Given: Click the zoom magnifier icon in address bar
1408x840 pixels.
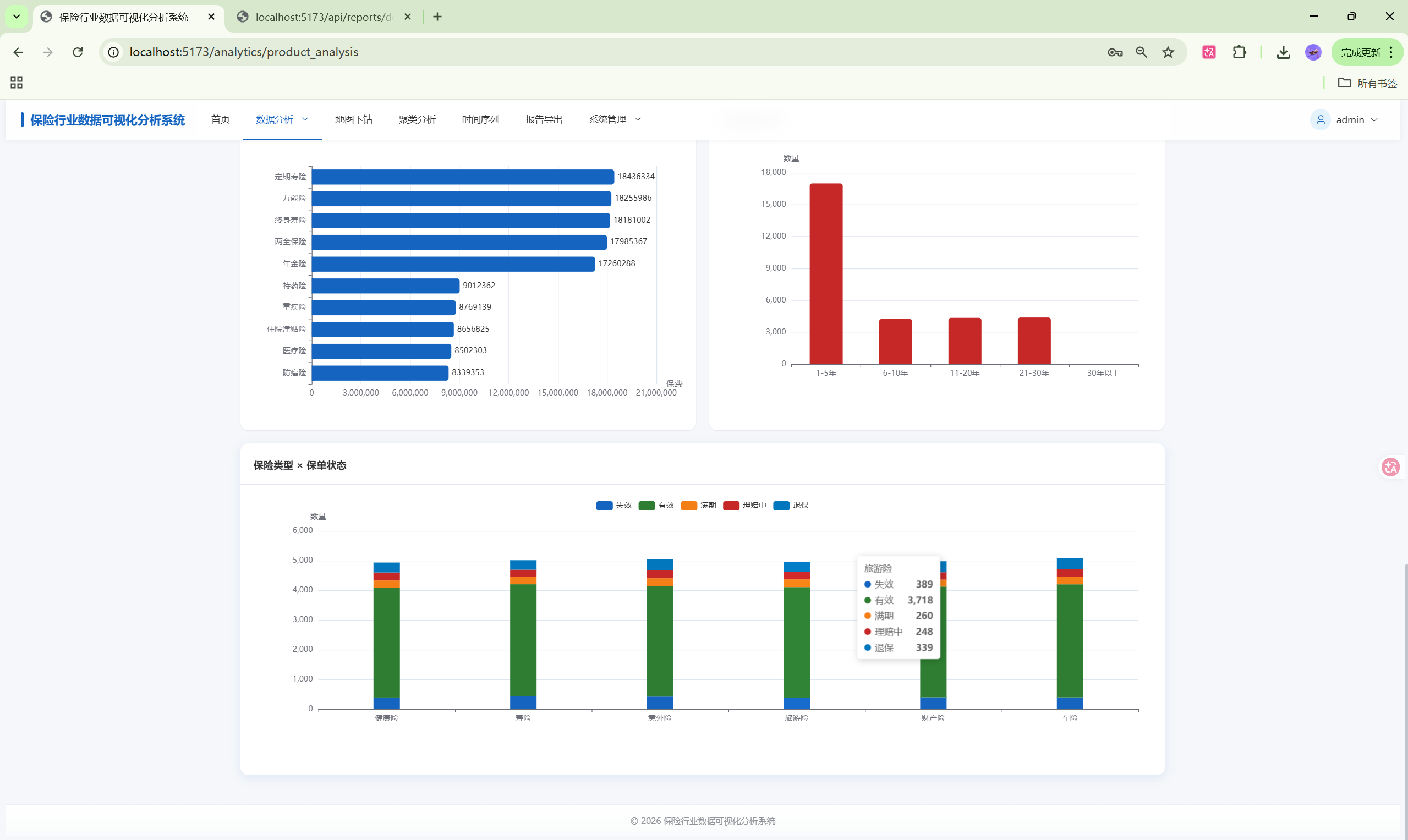Looking at the screenshot, I should point(1141,52).
